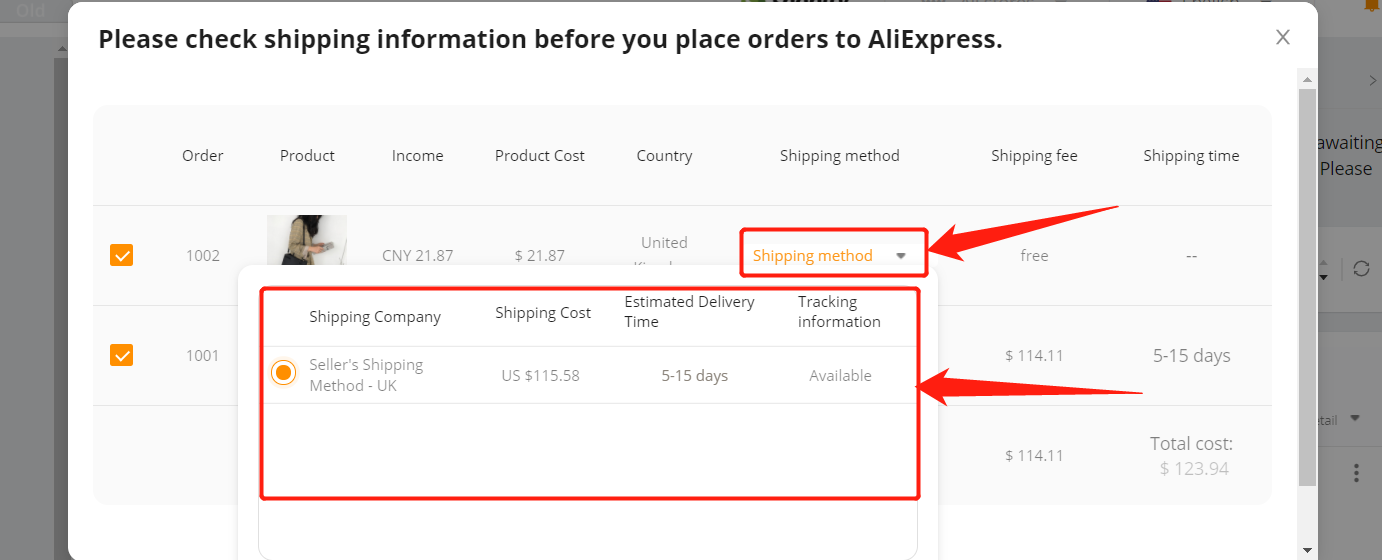Uncheck the checkbox for order 1002
Screen dimensions: 1382x560
click(x=121, y=255)
